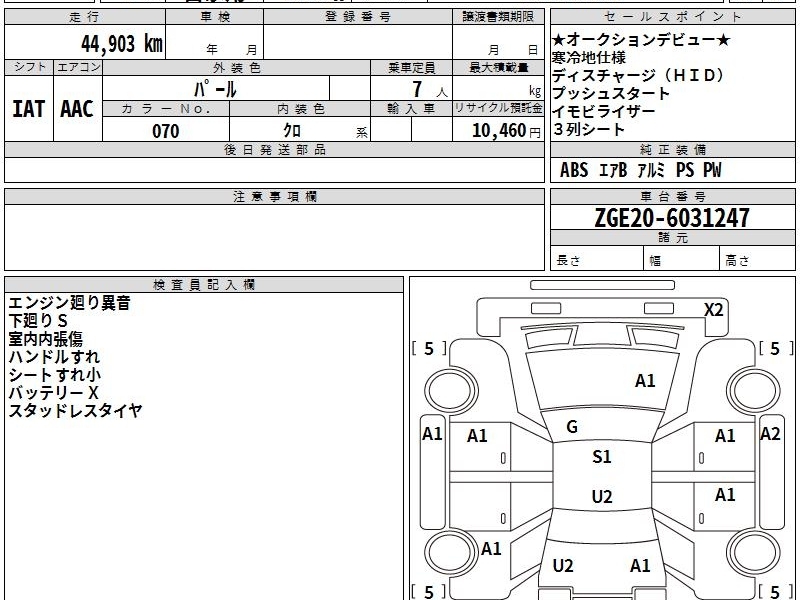Image resolution: width=800 pixels, height=600 pixels.
Task: Select the 外装色 header
Action: click(236, 67)
